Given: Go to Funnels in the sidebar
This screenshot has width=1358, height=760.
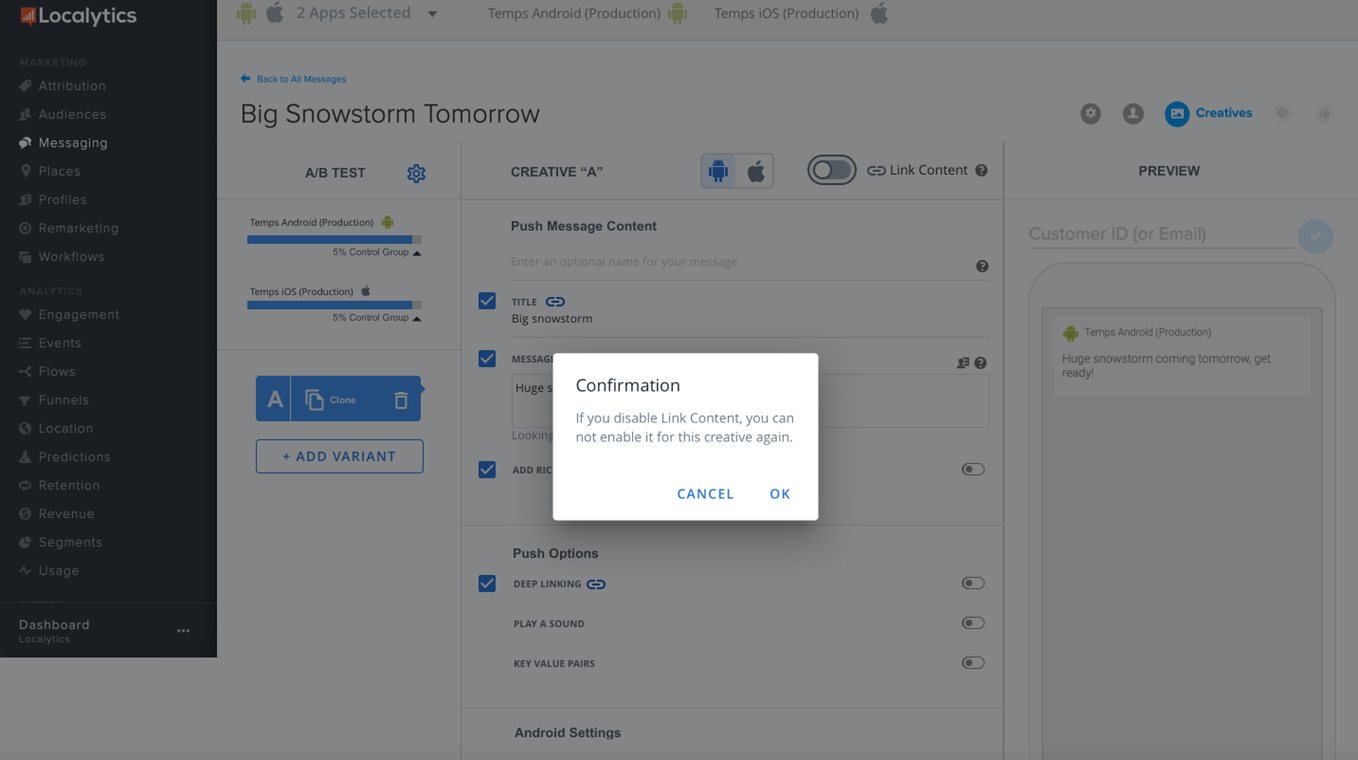Looking at the screenshot, I should coord(63,400).
